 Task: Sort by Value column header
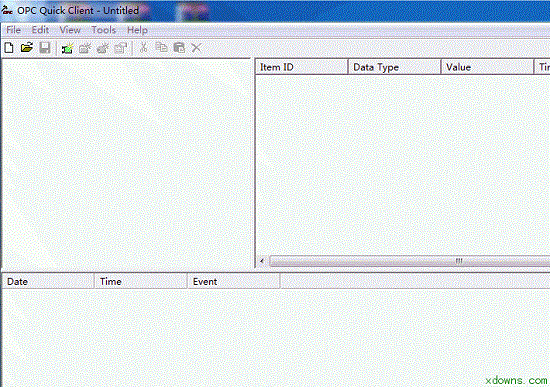[x=487, y=67]
